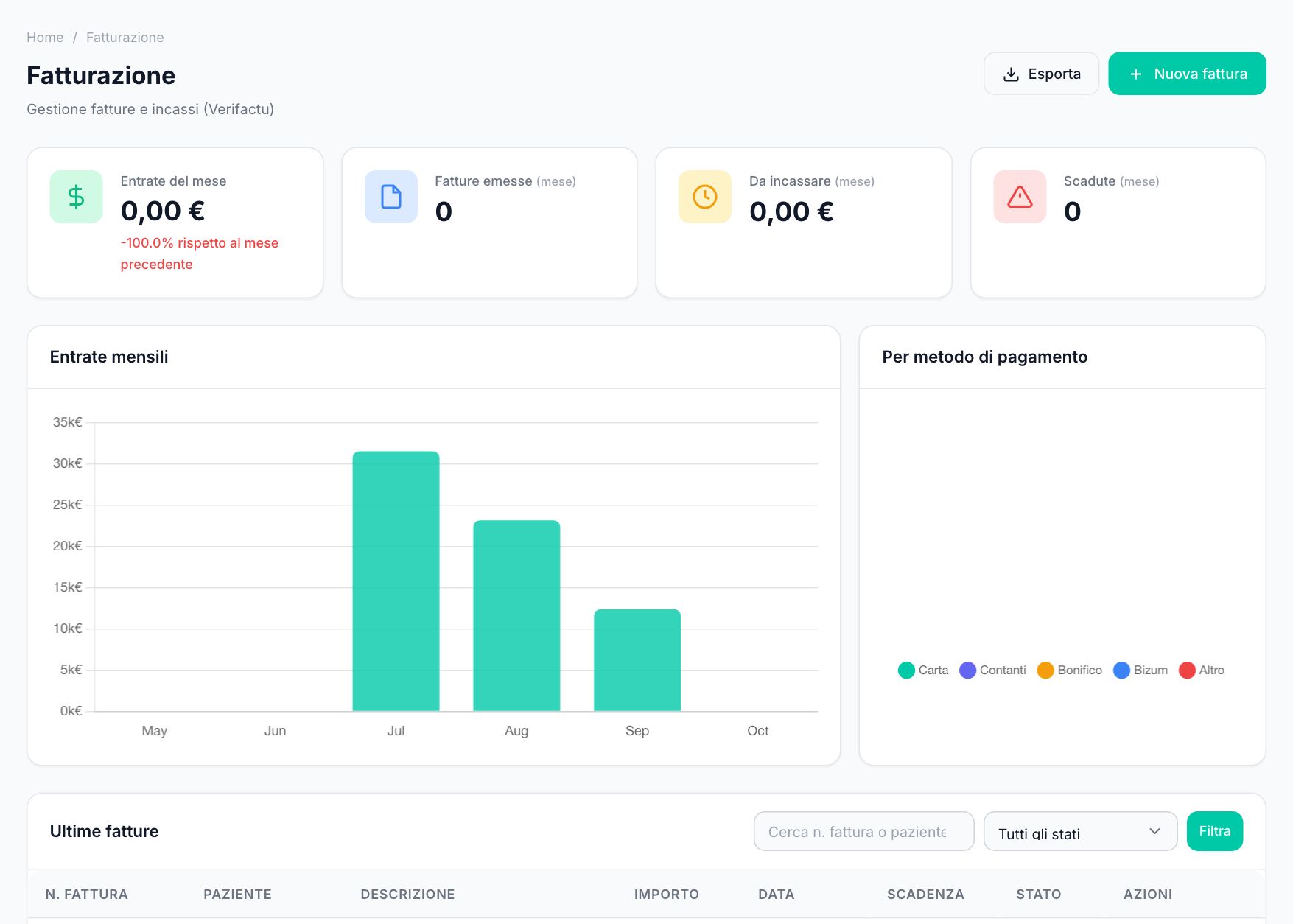Focus the invoice or patient search field

coord(863,832)
